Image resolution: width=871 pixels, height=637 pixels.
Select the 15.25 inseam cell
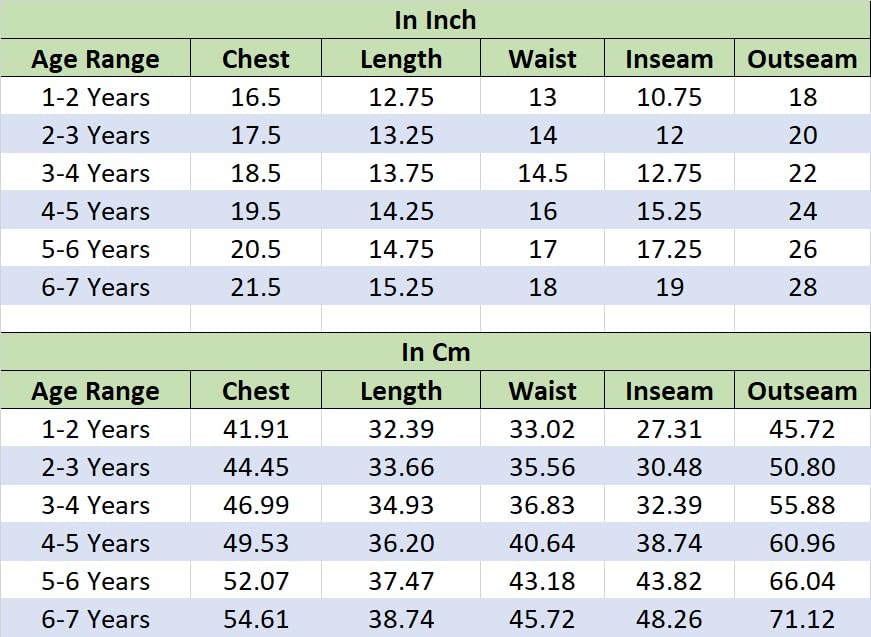[669, 212]
